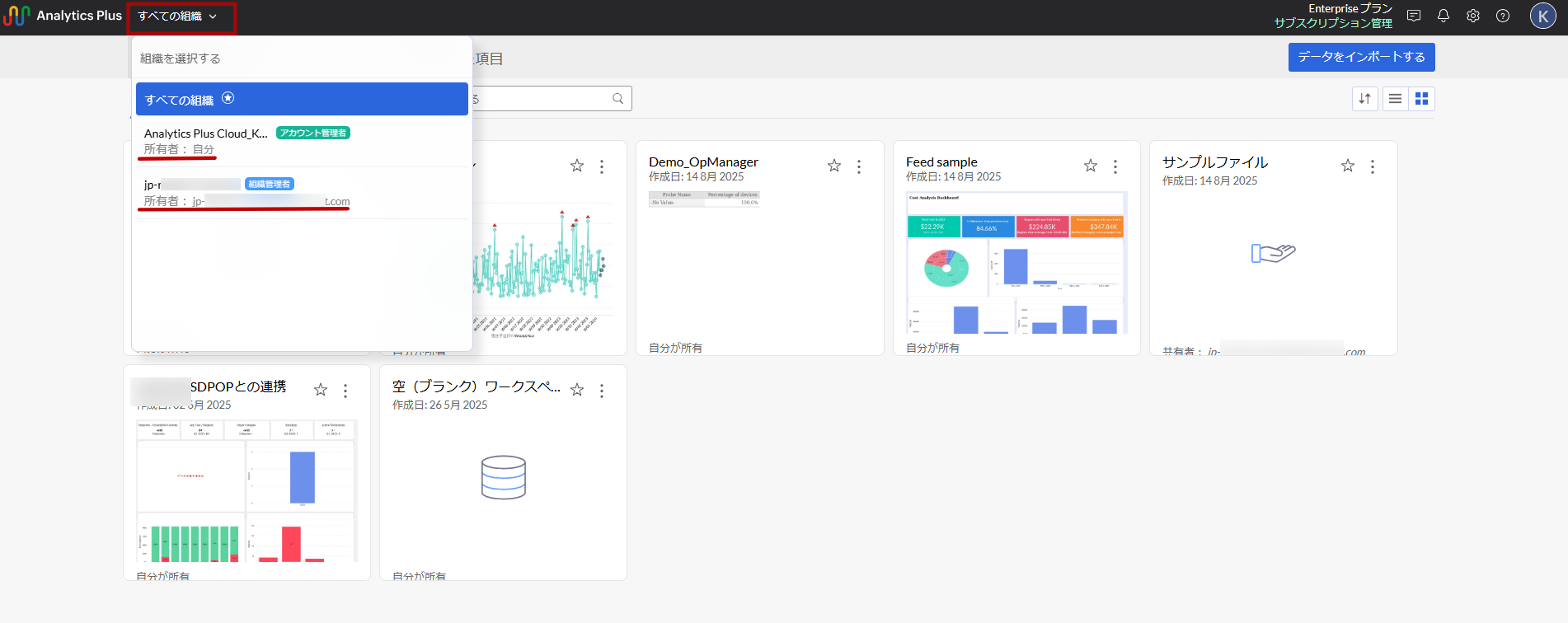The image size is (1568, 623).
Task: Click the sort order icon
Action: point(1365,99)
